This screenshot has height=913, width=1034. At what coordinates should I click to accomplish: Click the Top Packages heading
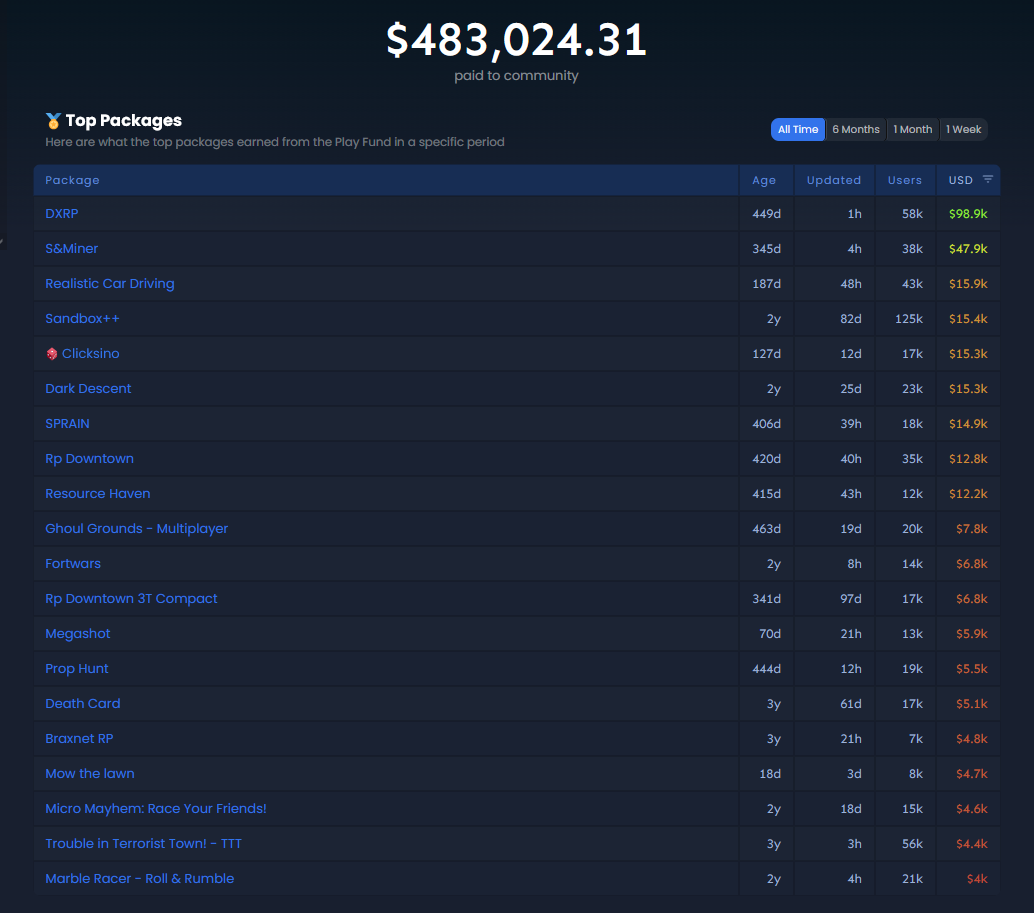(x=123, y=121)
